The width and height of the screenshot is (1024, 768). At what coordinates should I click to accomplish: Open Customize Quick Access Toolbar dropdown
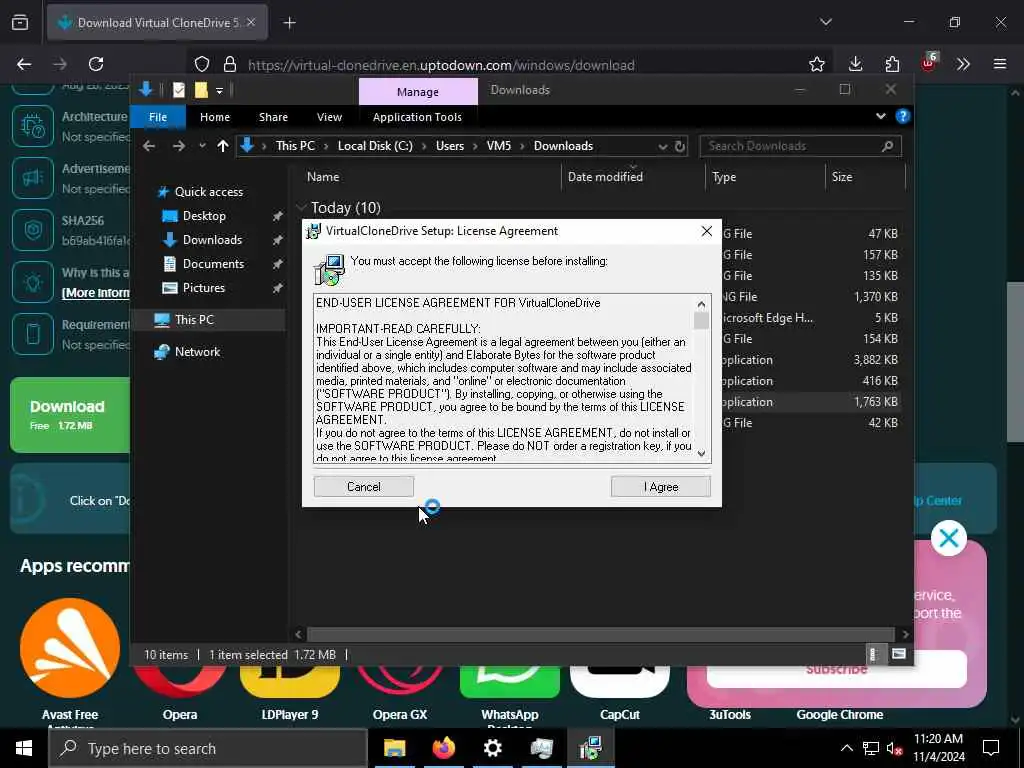coord(219,91)
